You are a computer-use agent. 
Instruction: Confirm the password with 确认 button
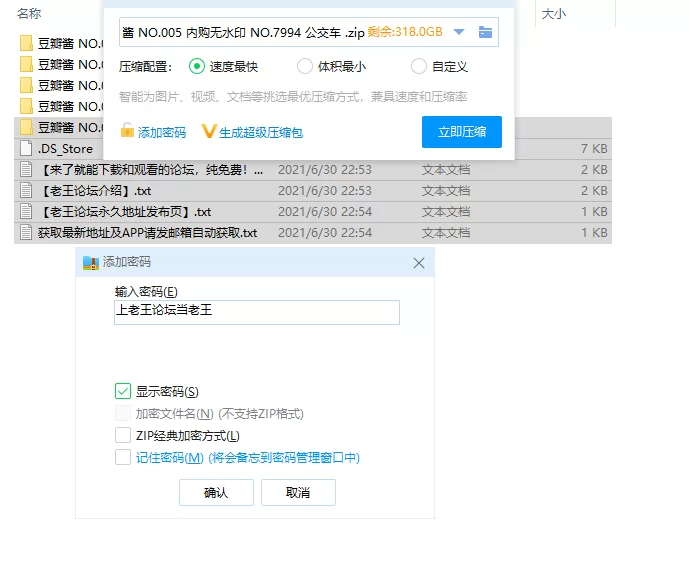tap(216, 493)
